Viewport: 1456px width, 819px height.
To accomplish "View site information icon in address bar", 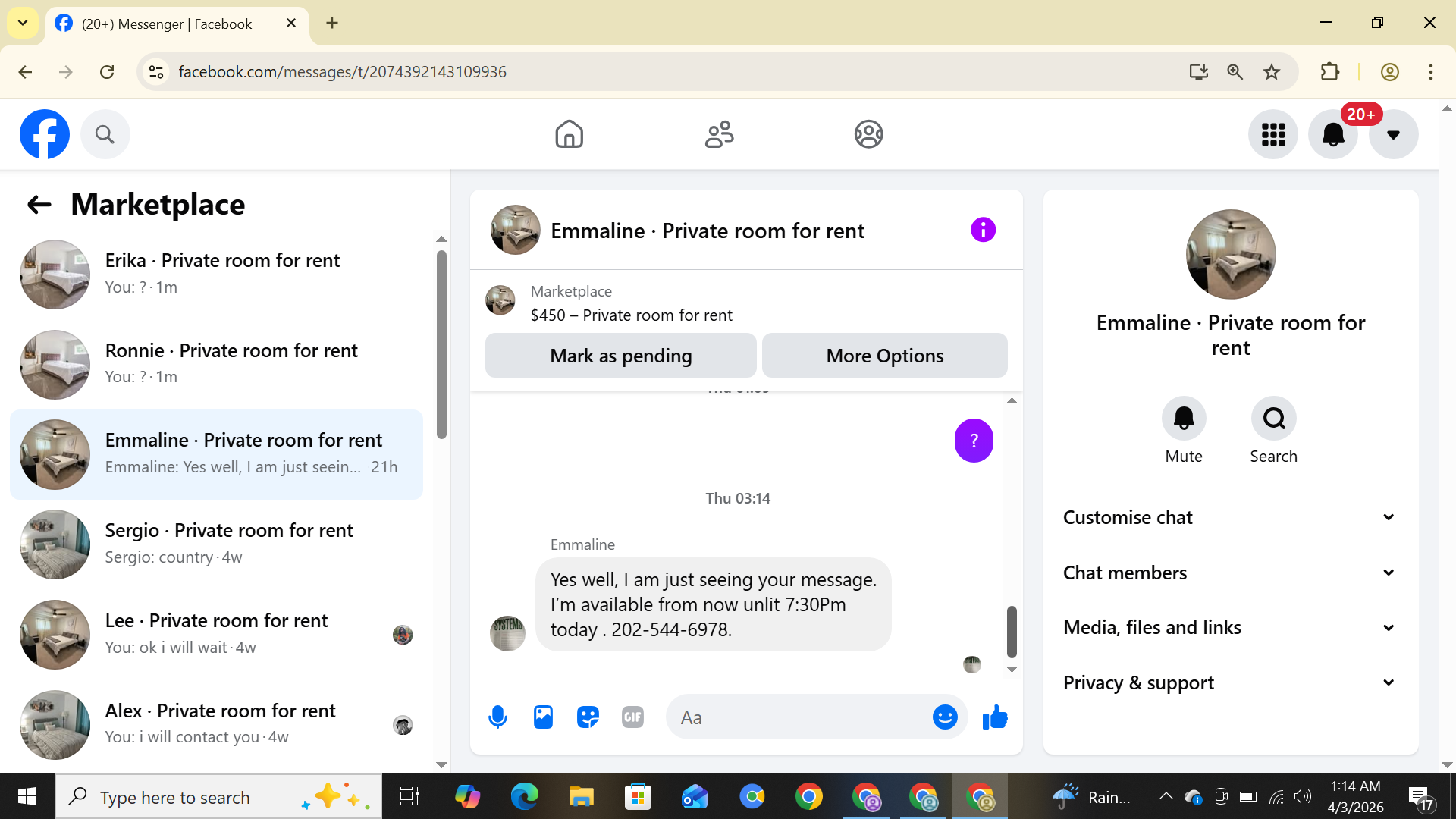I will click(156, 72).
